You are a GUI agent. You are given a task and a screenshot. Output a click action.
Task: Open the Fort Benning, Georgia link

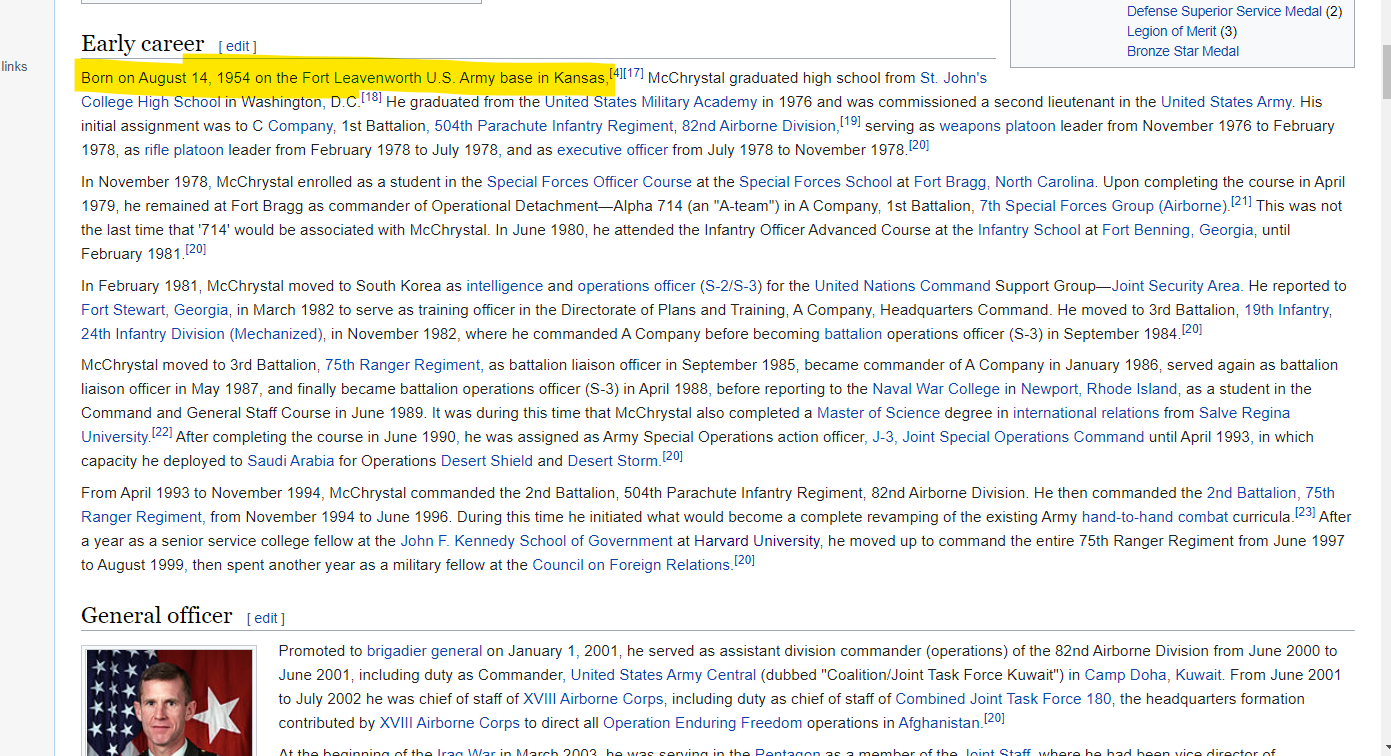pyautogui.click(x=1178, y=230)
